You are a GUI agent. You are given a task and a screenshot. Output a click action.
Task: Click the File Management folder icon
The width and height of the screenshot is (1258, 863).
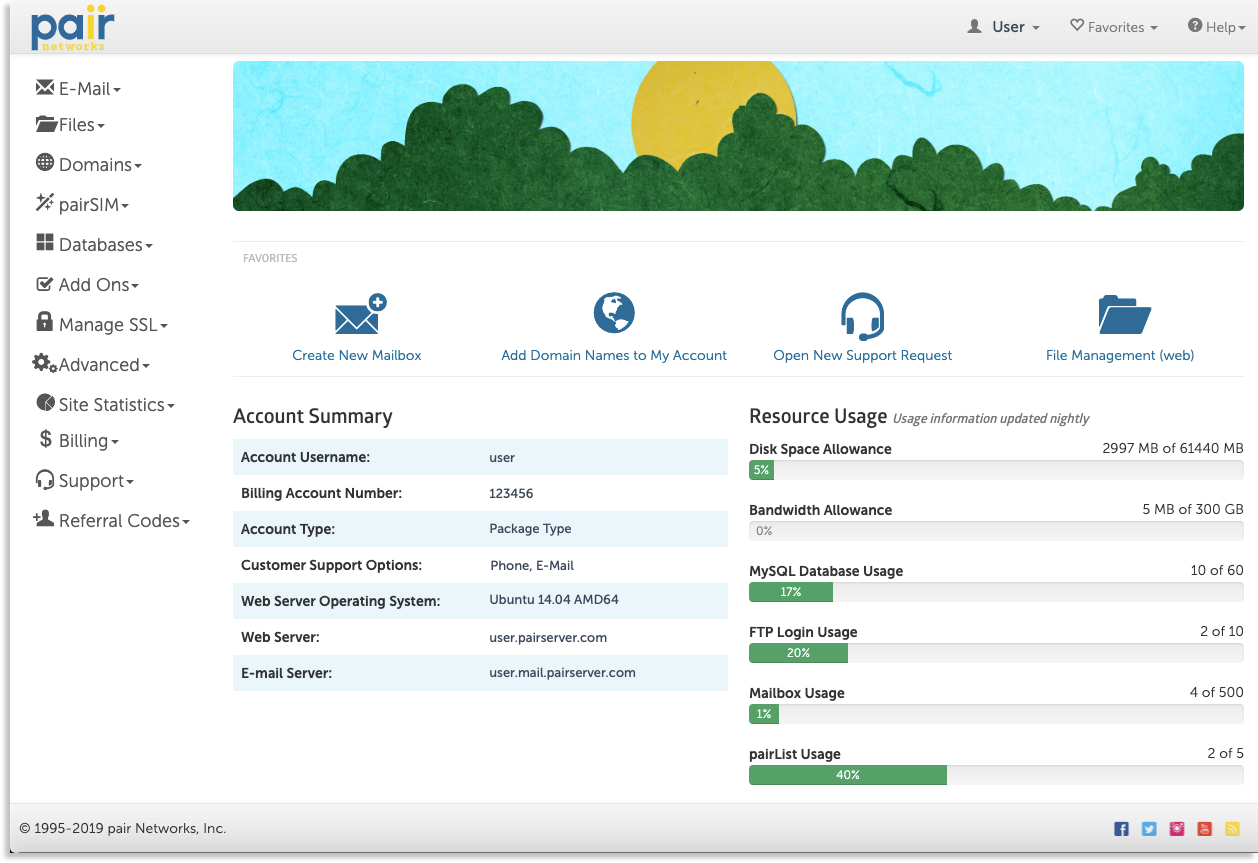1124,315
